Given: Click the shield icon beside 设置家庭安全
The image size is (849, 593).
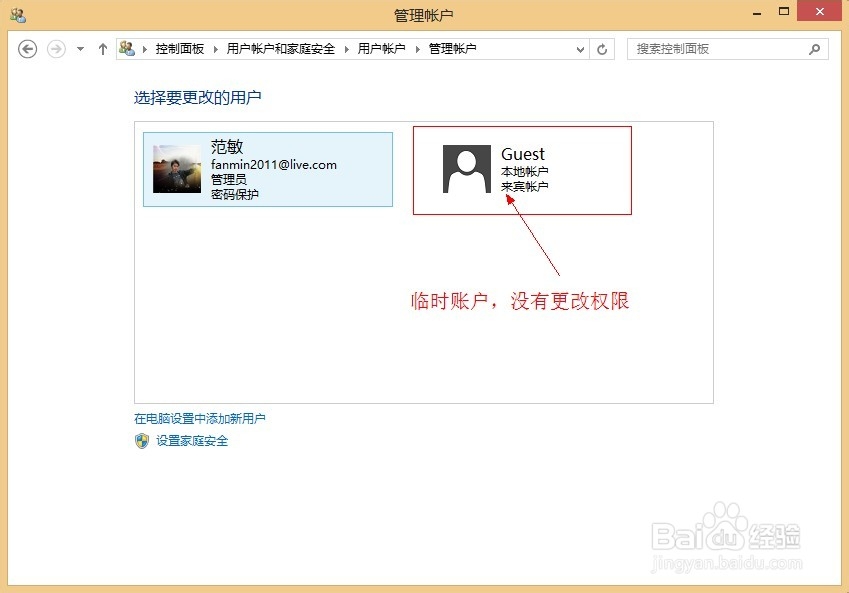Looking at the screenshot, I should pyautogui.click(x=141, y=440).
